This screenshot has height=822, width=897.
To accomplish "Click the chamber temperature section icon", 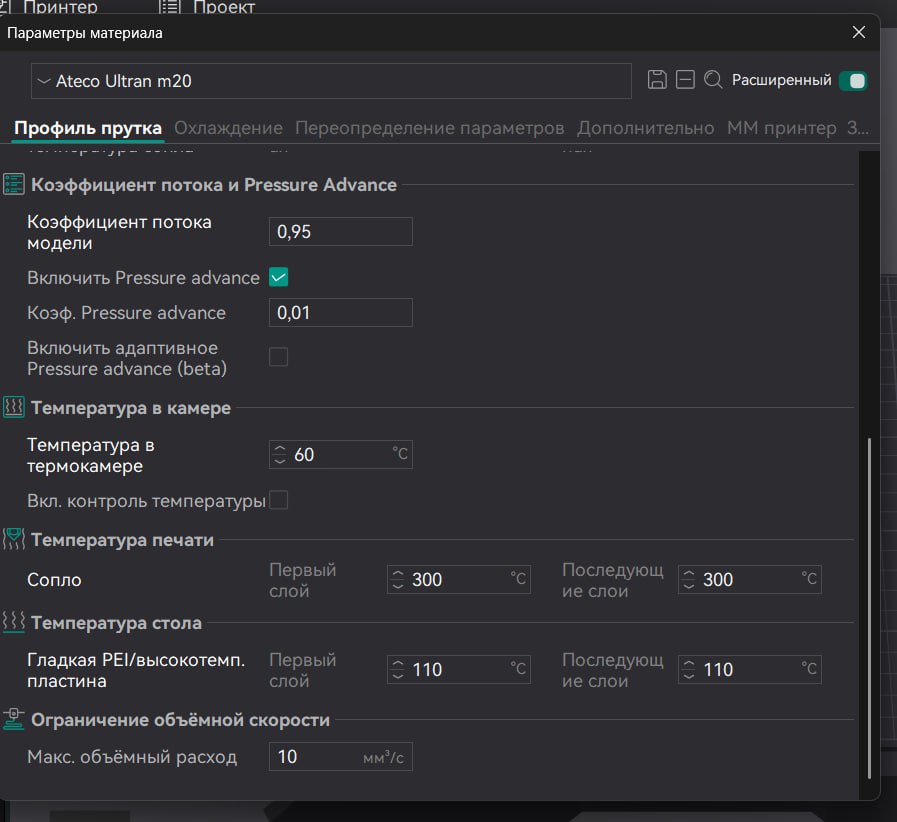I will point(14,408).
